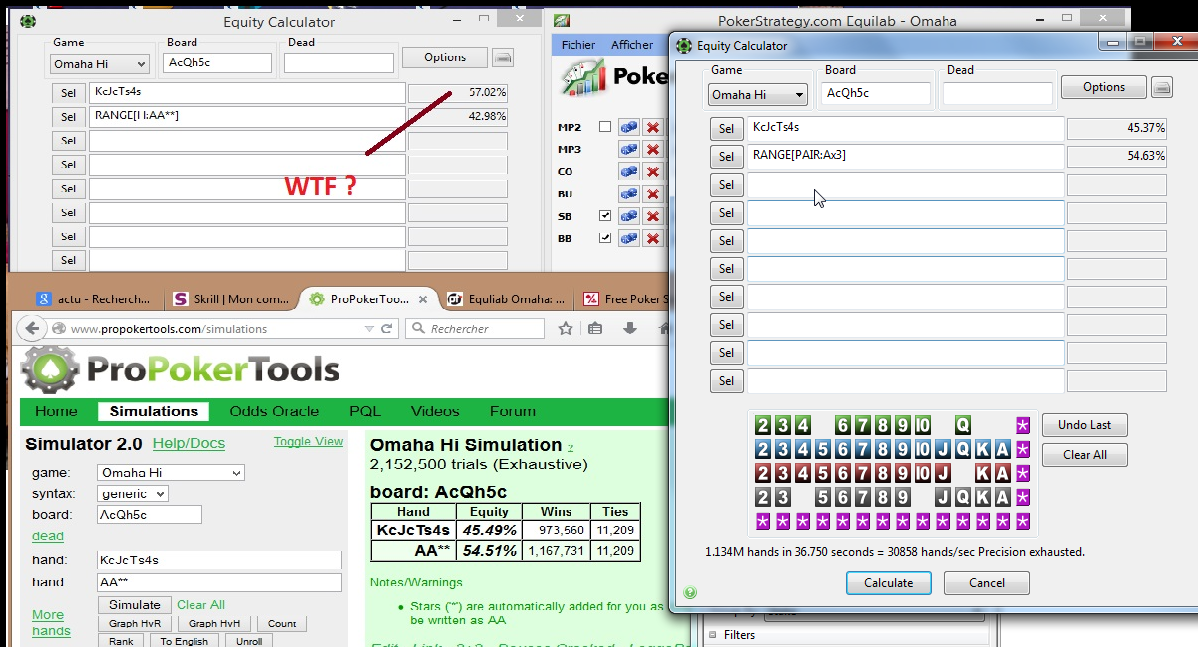Click the Board field in front calculator

[x=876, y=93]
